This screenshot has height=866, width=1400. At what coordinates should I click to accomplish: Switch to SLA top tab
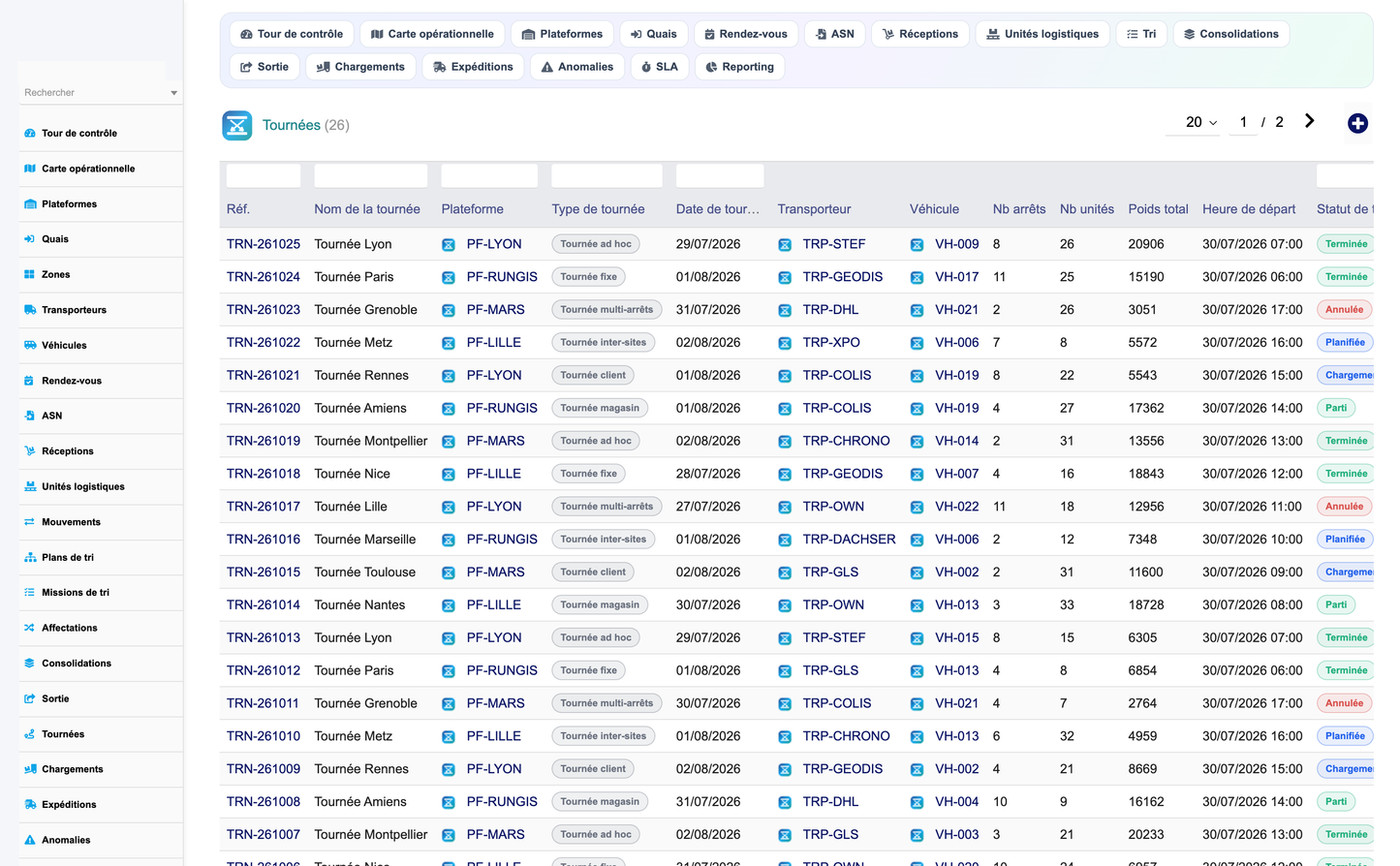(x=659, y=67)
